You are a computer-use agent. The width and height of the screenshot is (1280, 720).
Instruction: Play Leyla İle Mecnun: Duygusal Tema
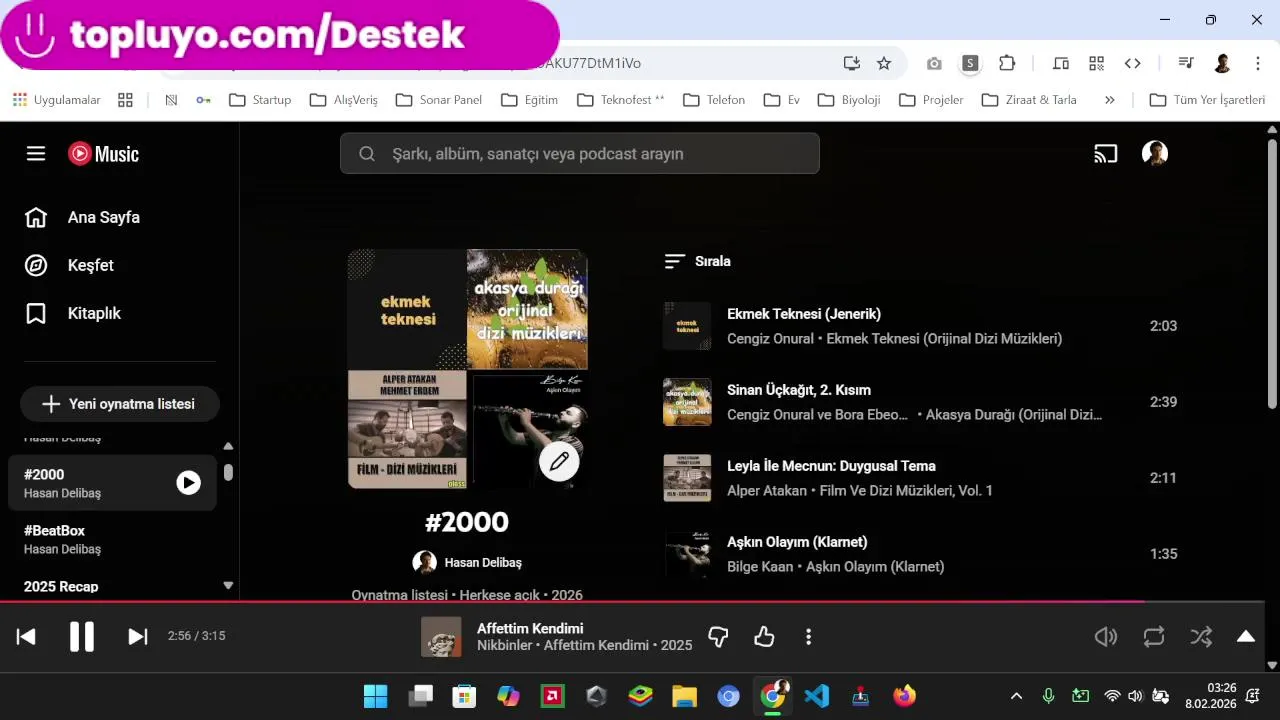tap(831, 466)
